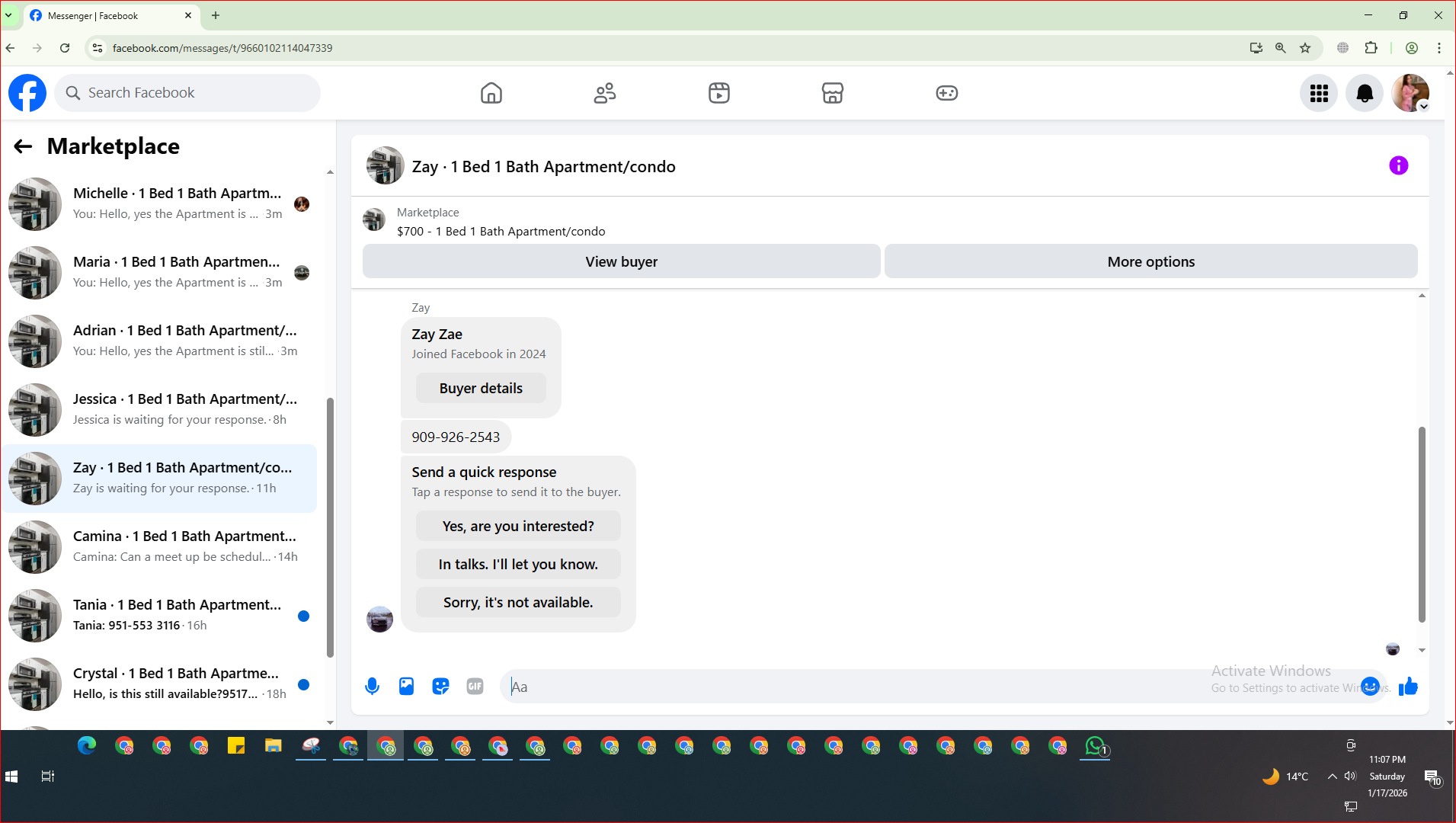Open conversation information purple icon
Viewport: 1456px width, 823px height.
pos(1398,166)
